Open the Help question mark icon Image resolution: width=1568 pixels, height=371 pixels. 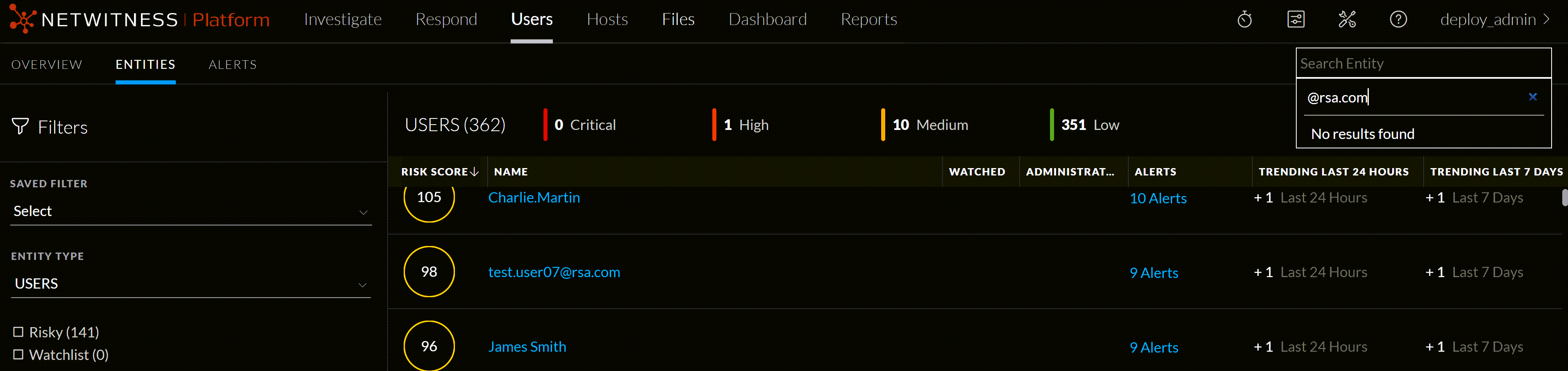pos(1398,20)
